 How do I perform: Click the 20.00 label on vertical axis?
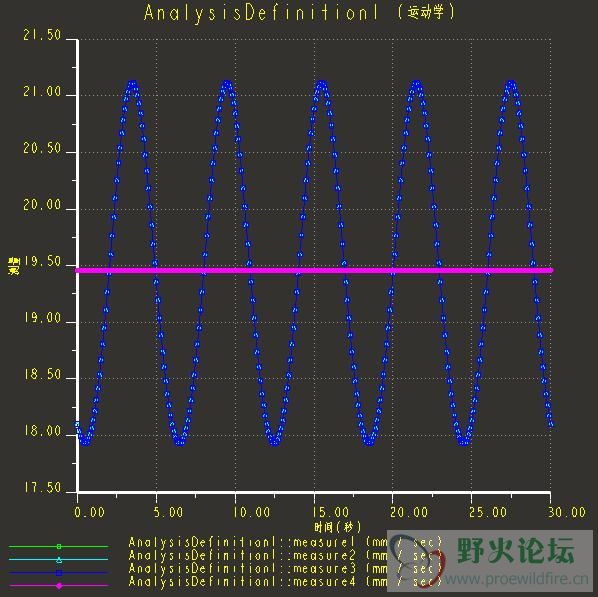coord(42,205)
